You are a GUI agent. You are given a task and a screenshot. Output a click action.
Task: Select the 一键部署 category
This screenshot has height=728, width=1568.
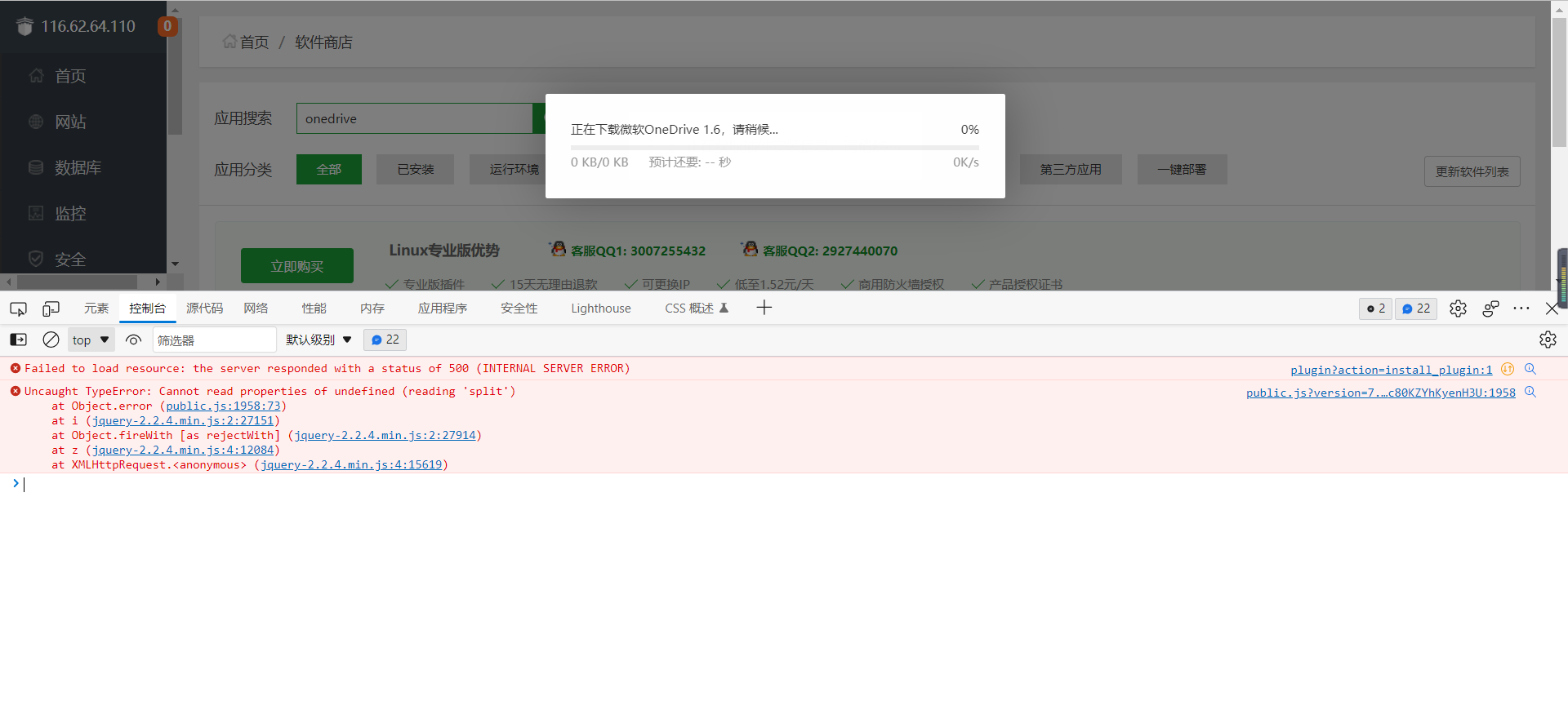[1182, 169]
